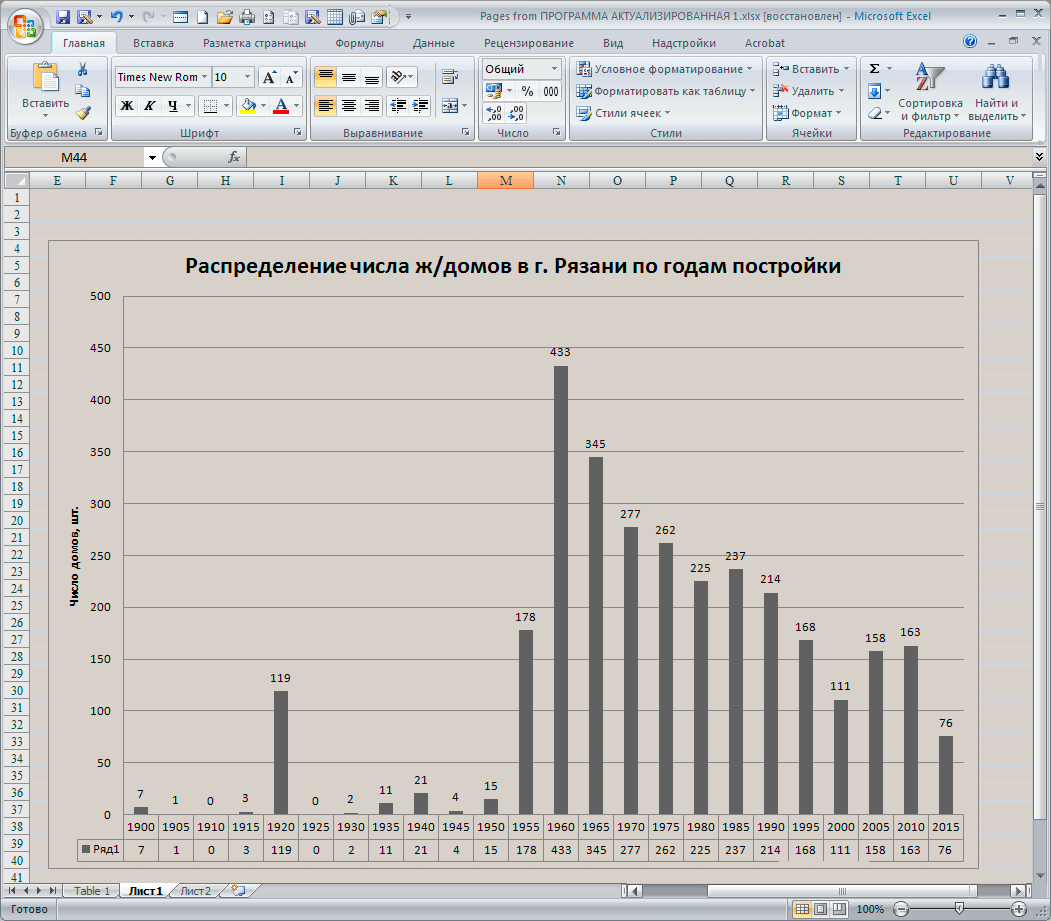Click the Format Painter brush icon

(83, 113)
